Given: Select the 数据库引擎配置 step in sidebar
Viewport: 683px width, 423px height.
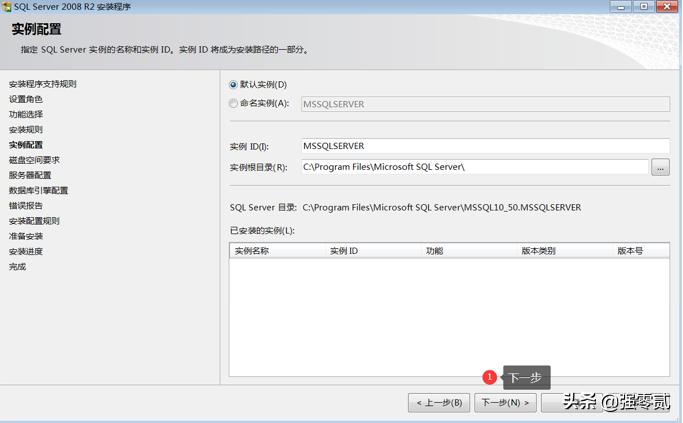Looking at the screenshot, I should tap(38, 190).
